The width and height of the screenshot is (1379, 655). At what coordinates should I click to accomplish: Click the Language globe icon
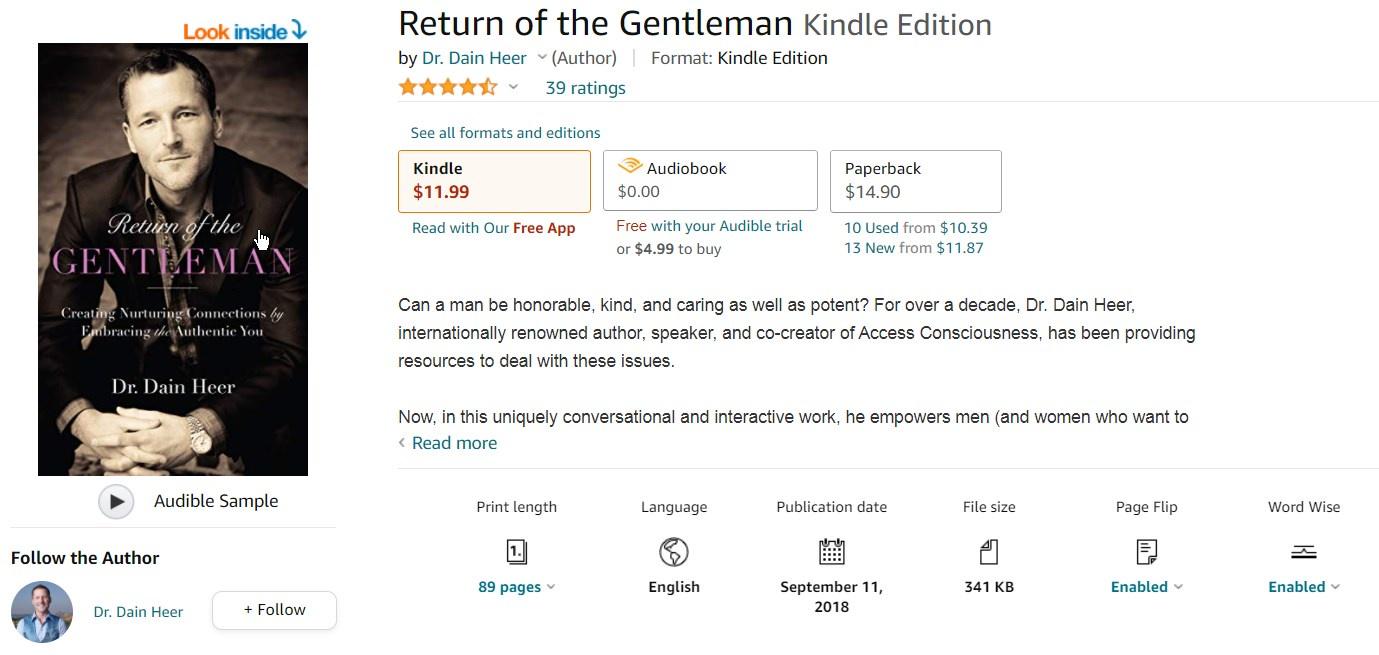[x=674, y=552]
